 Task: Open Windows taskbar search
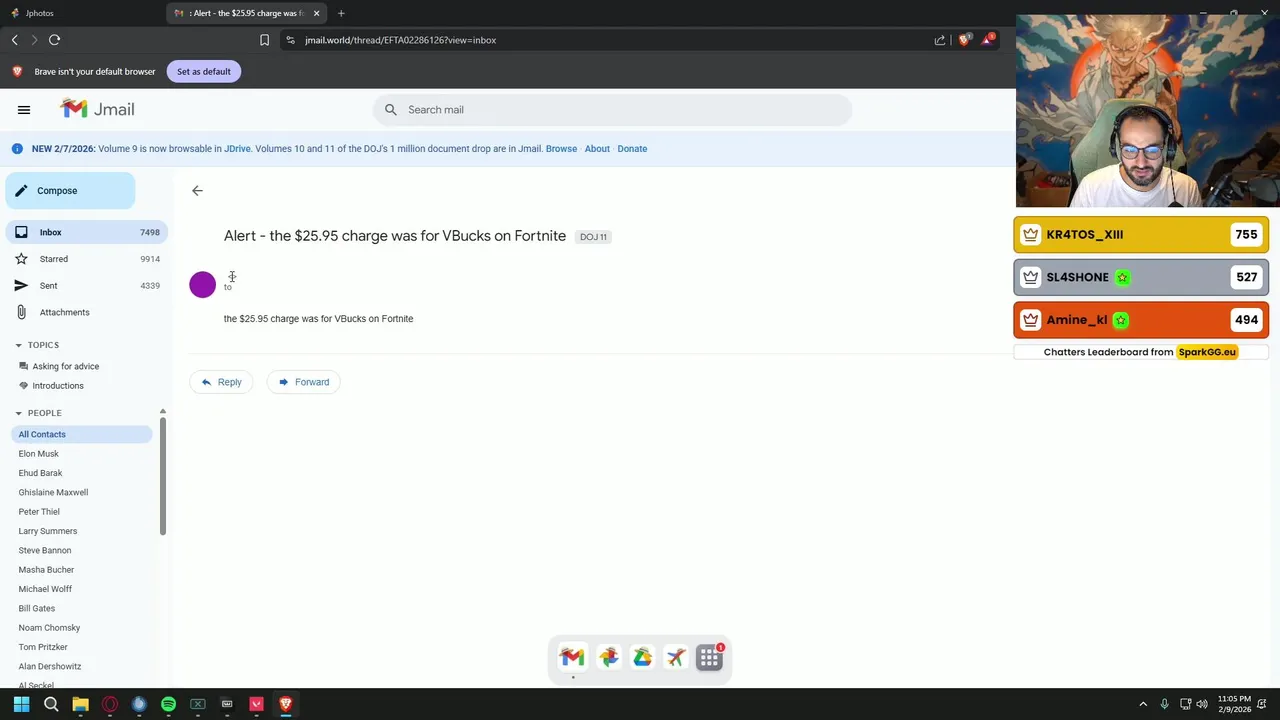tap(51, 704)
